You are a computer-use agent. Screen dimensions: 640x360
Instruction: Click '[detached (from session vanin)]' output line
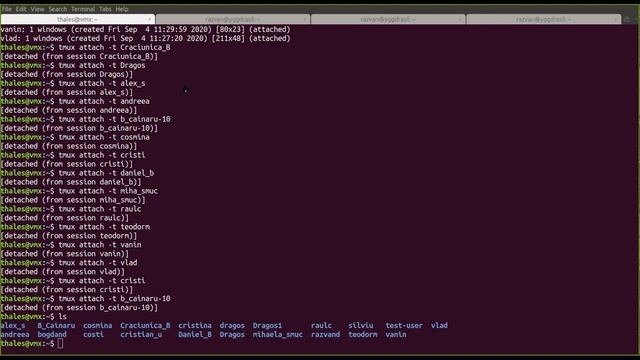pyautogui.click(x=64, y=254)
